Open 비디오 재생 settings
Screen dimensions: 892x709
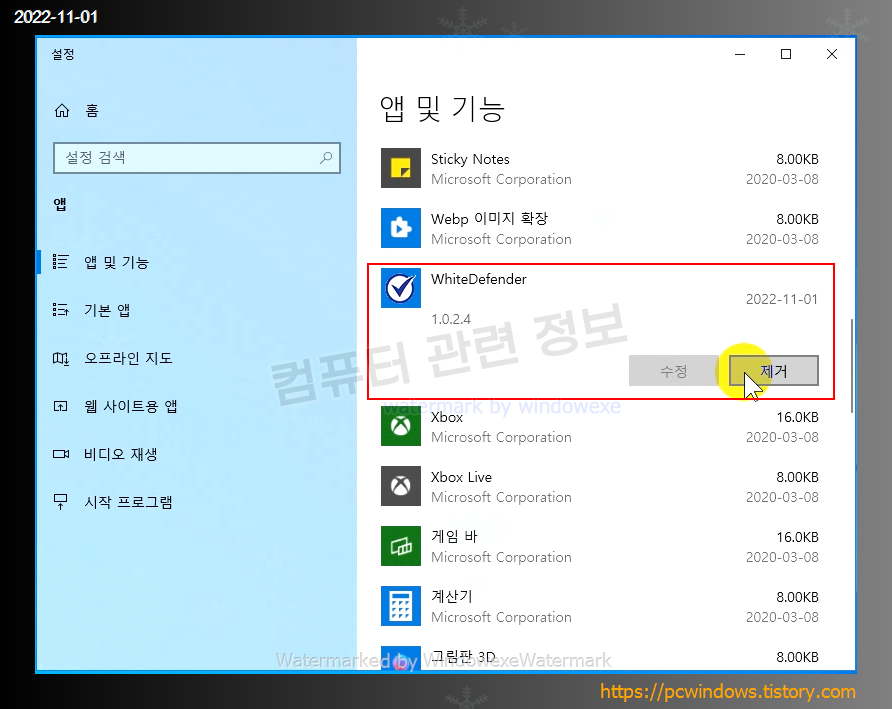point(120,454)
